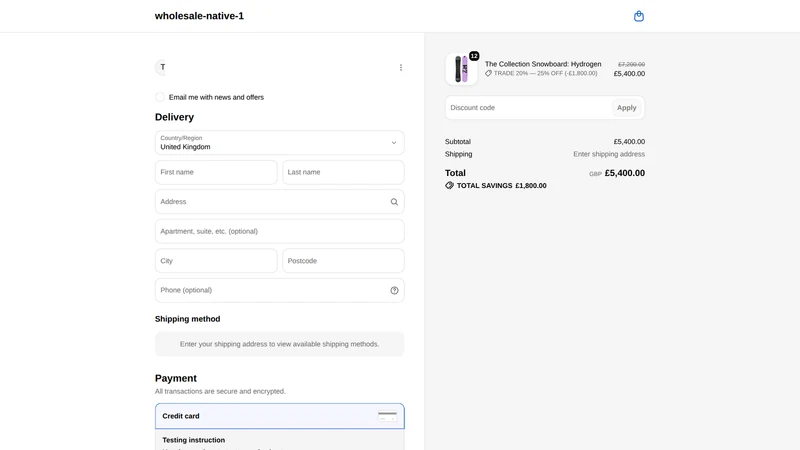Click the Apply discount button

(x=627, y=108)
